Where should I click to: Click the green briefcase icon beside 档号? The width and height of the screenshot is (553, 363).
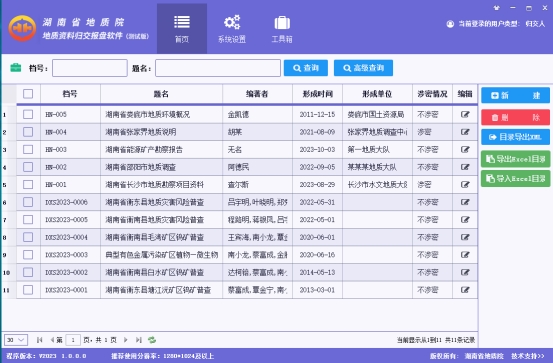[16, 68]
